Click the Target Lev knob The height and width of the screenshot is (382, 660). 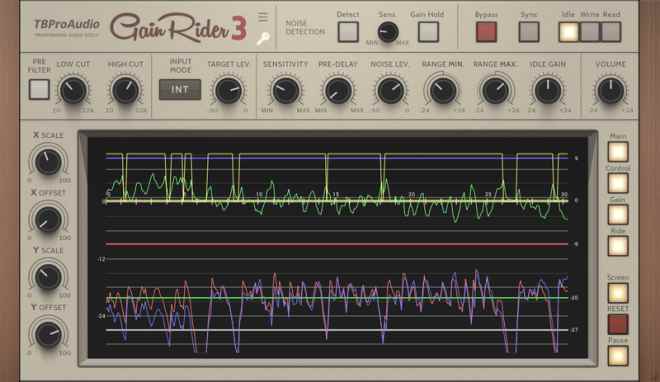[x=228, y=90]
